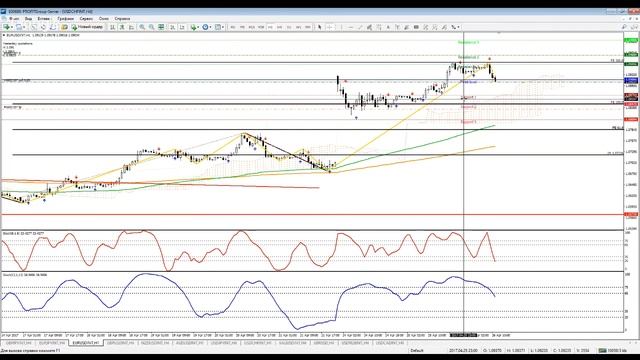640x360 pixels.
Task: Expand the Periods dropdown arrow
Action: tap(211, 27)
